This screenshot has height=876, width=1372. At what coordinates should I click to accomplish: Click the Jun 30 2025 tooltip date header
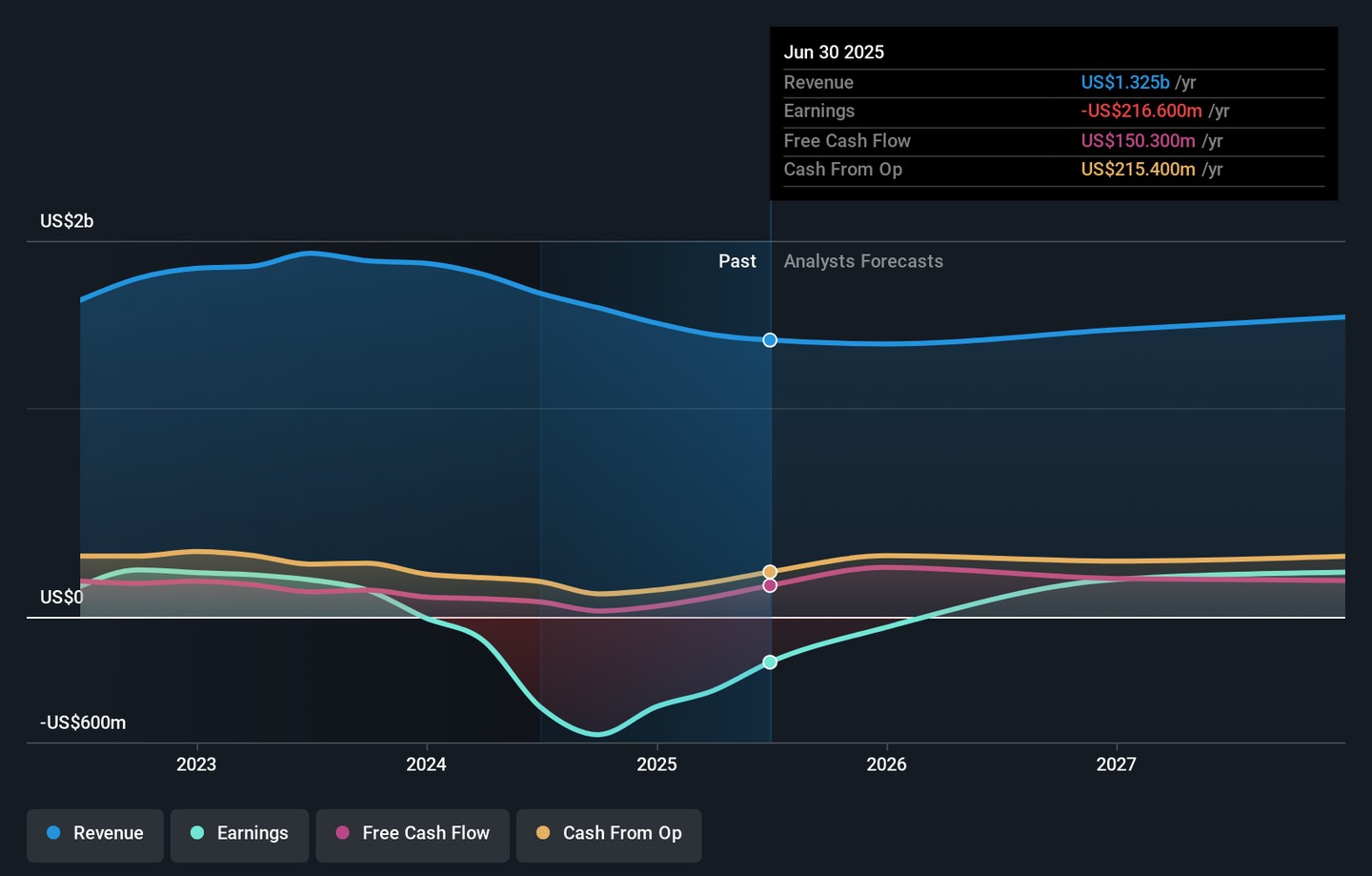coord(834,52)
